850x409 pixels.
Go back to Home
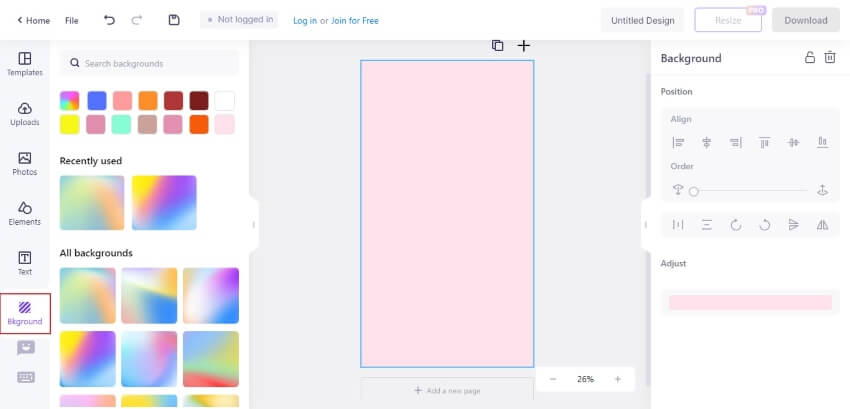click(x=33, y=21)
